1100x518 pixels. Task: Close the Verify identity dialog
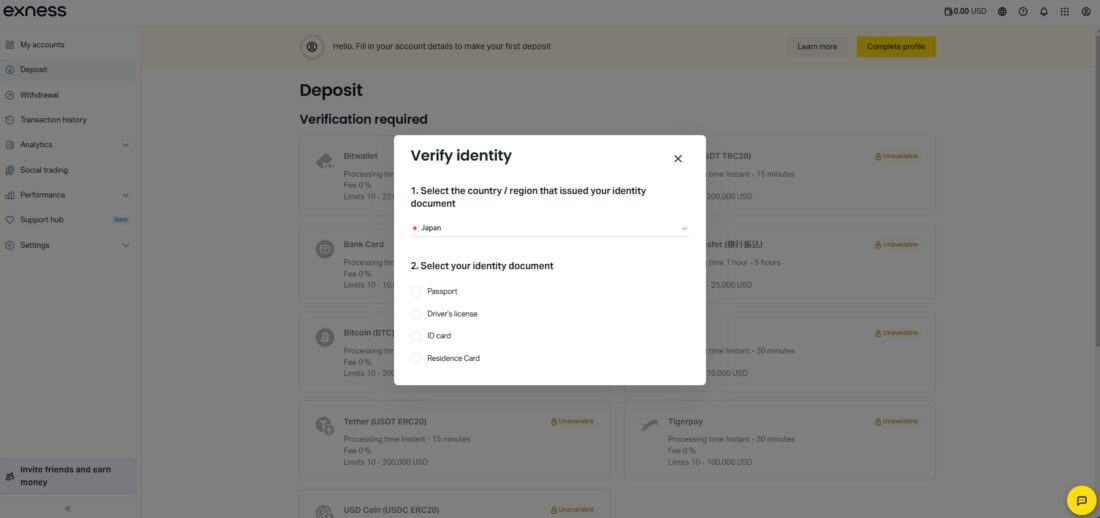point(678,159)
